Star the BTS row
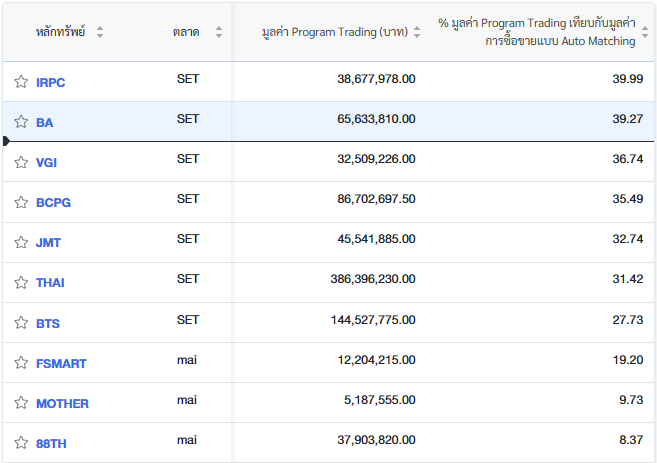657x463 pixels. click(21, 323)
